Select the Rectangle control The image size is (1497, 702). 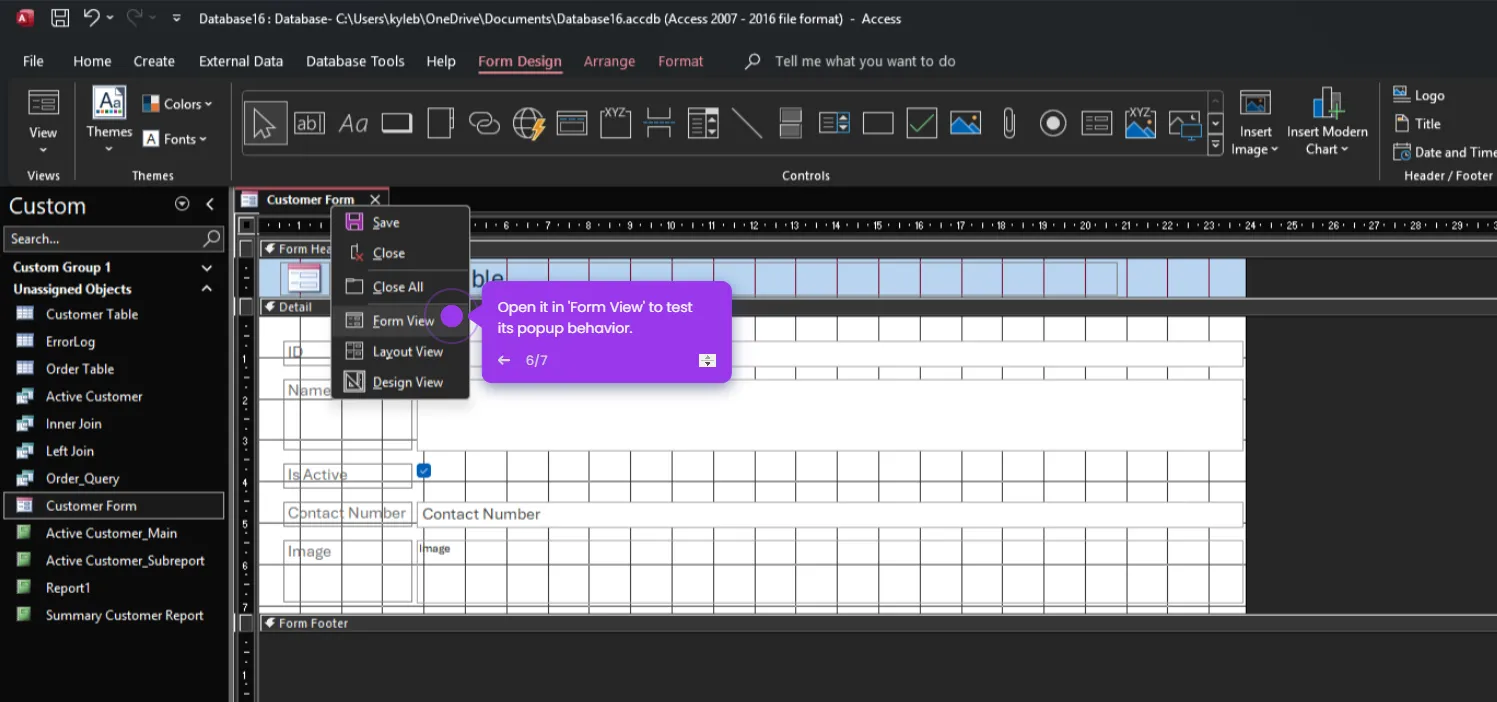(x=878, y=123)
